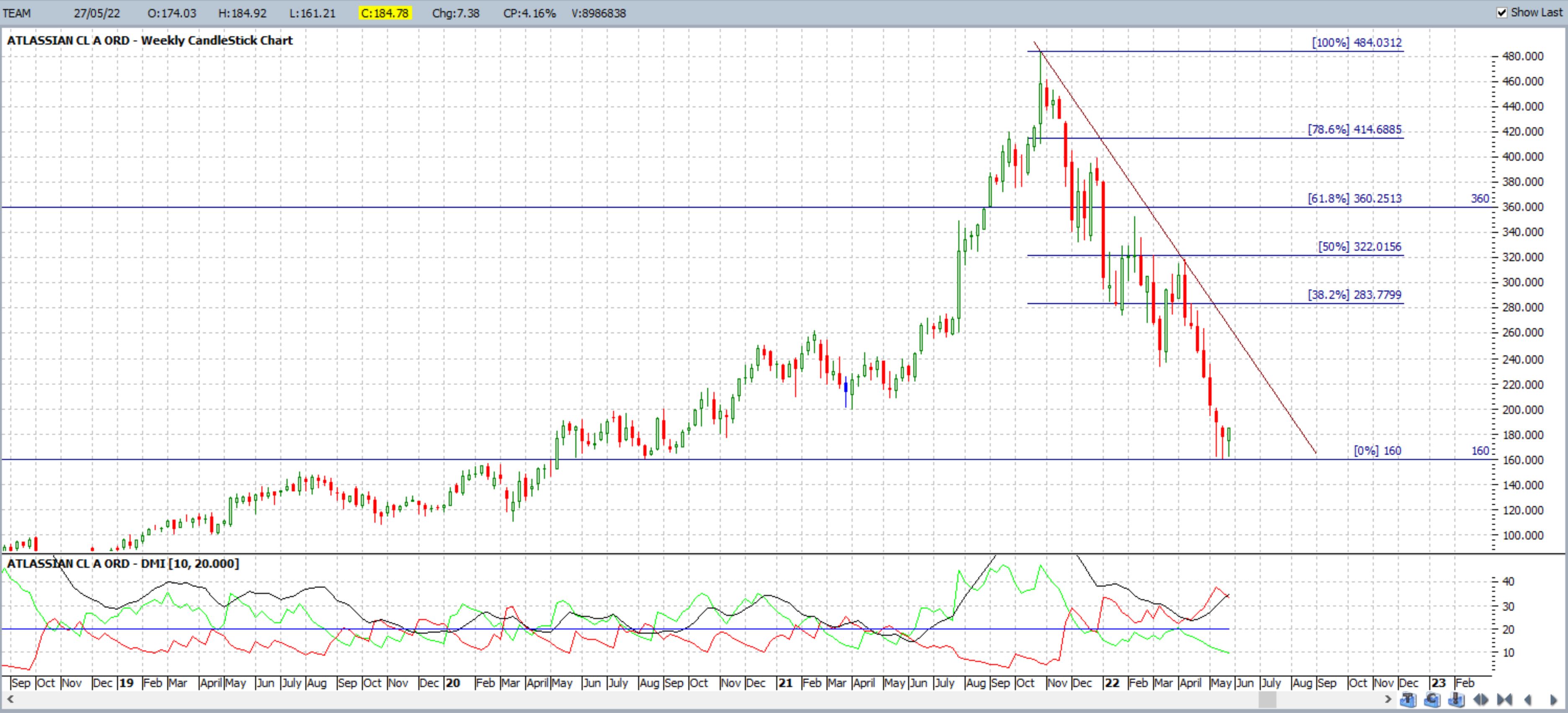The height and width of the screenshot is (713, 1568).
Task: Click the '20' year label on time axis
Action: point(453,682)
